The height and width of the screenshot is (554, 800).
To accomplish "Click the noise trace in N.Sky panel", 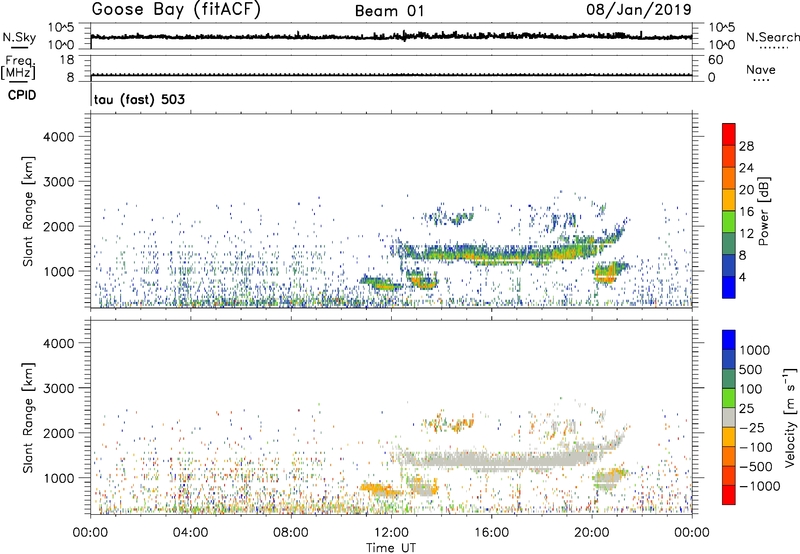I will pos(391,36).
